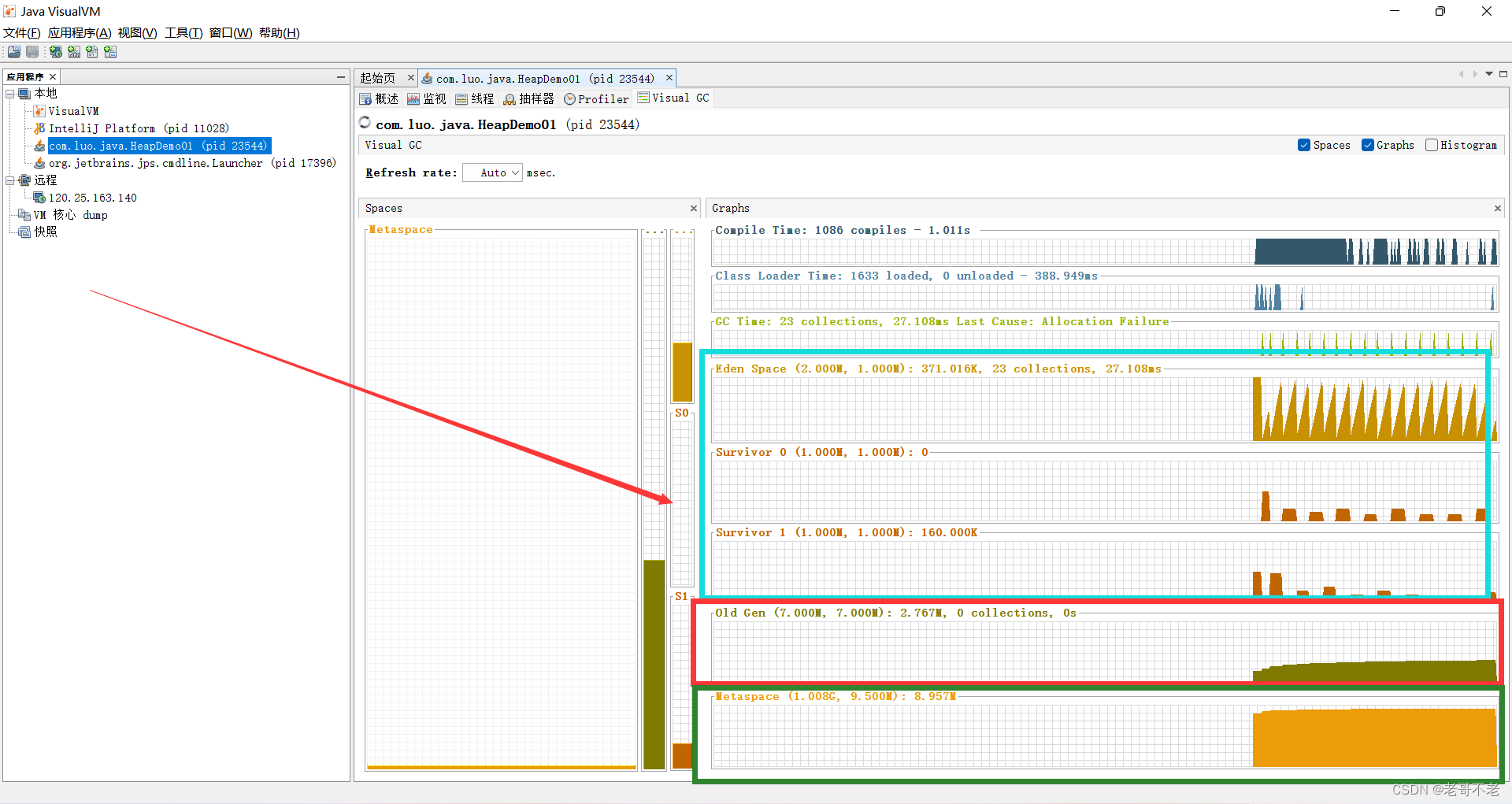Select the com.luo.java.HeapDemo01 document tab

click(545, 78)
